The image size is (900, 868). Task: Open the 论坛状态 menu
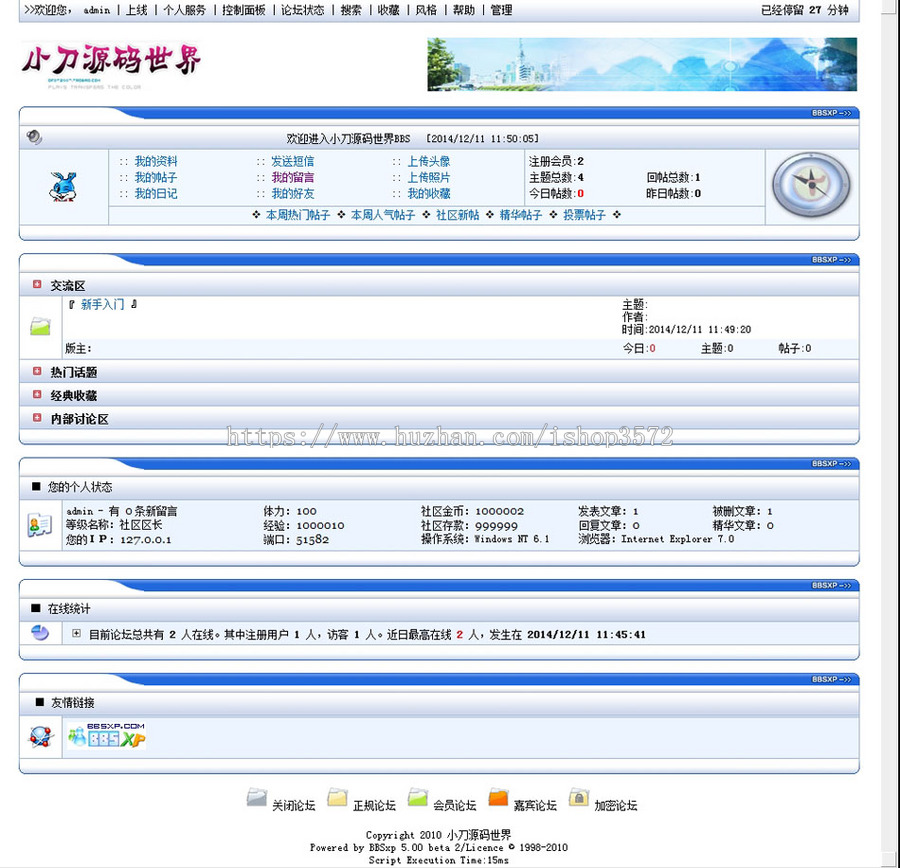(302, 10)
